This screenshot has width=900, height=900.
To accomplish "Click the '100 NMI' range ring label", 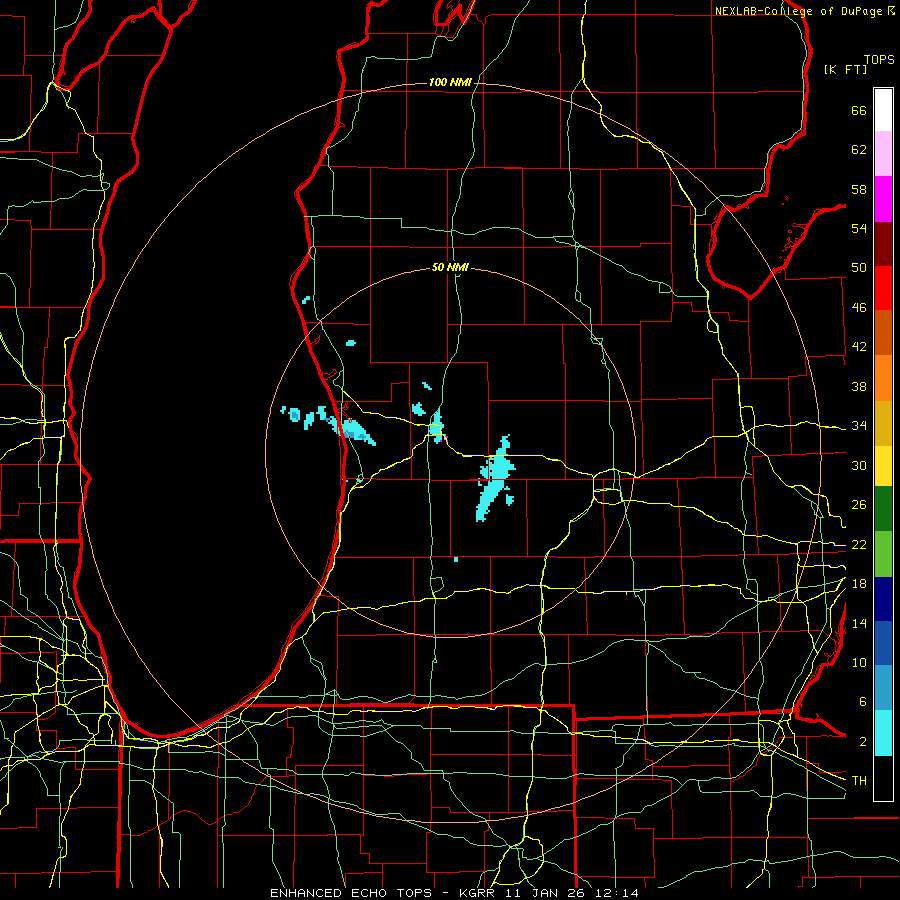I will (450, 83).
